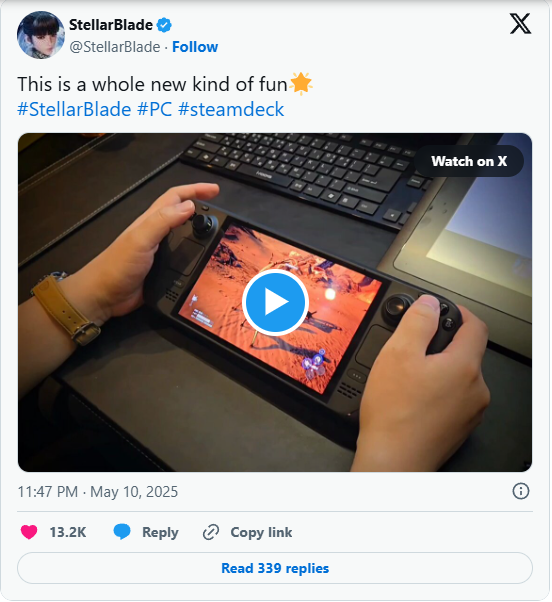Open the tweet info circle icon
The width and height of the screenshot is (552, 602).
coord(521,491)
